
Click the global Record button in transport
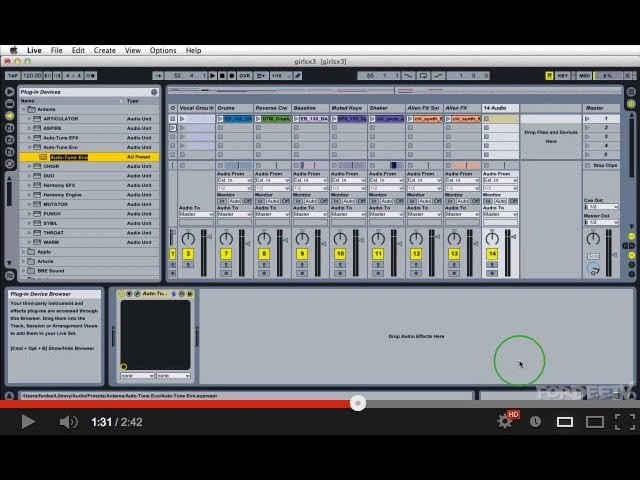pos(232,76)
